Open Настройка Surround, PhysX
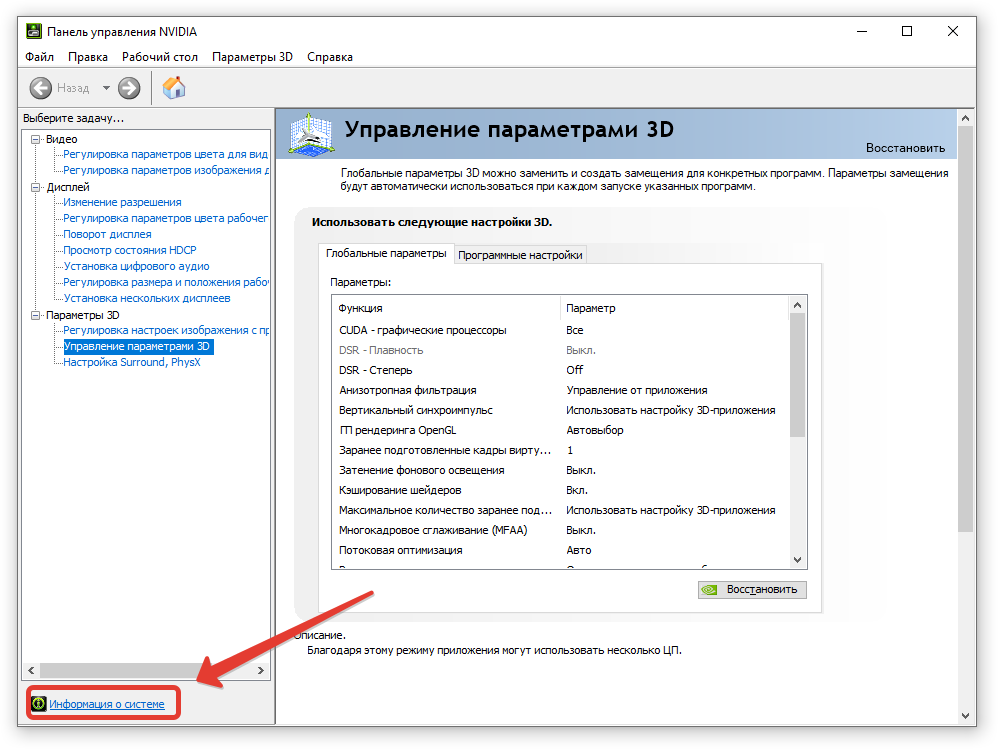This screenshot has height=749, width=998. 132,362
